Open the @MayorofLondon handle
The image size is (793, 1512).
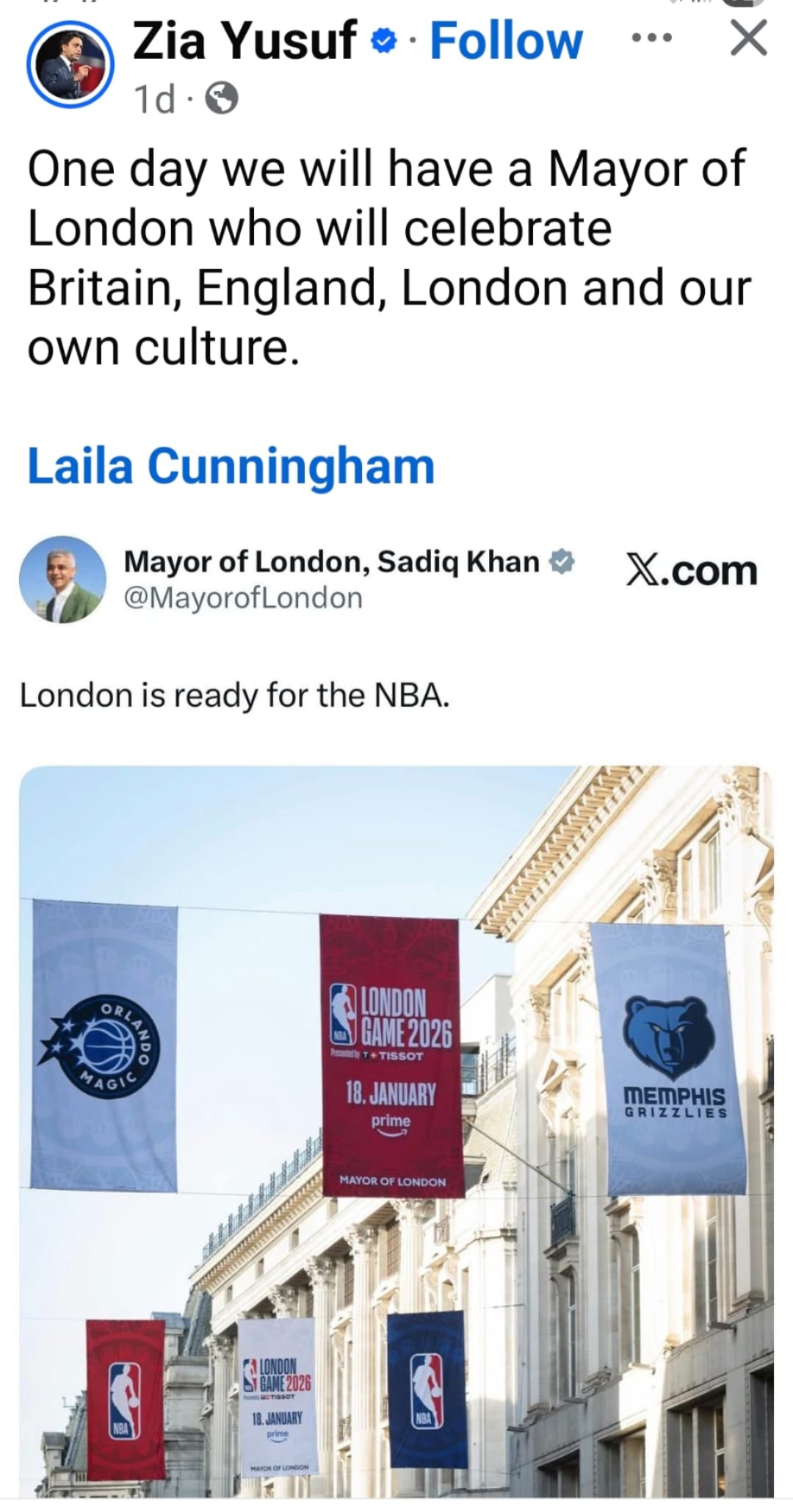[243, 598]
